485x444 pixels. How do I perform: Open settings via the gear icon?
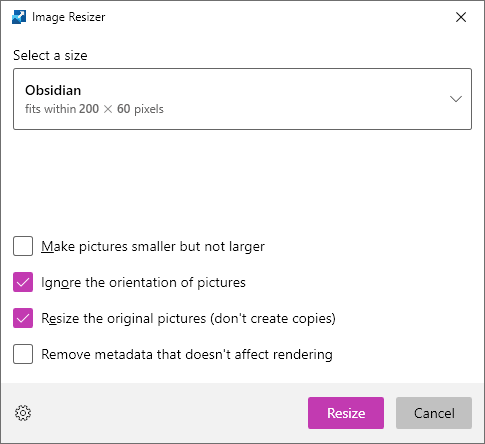click(23, 413)
